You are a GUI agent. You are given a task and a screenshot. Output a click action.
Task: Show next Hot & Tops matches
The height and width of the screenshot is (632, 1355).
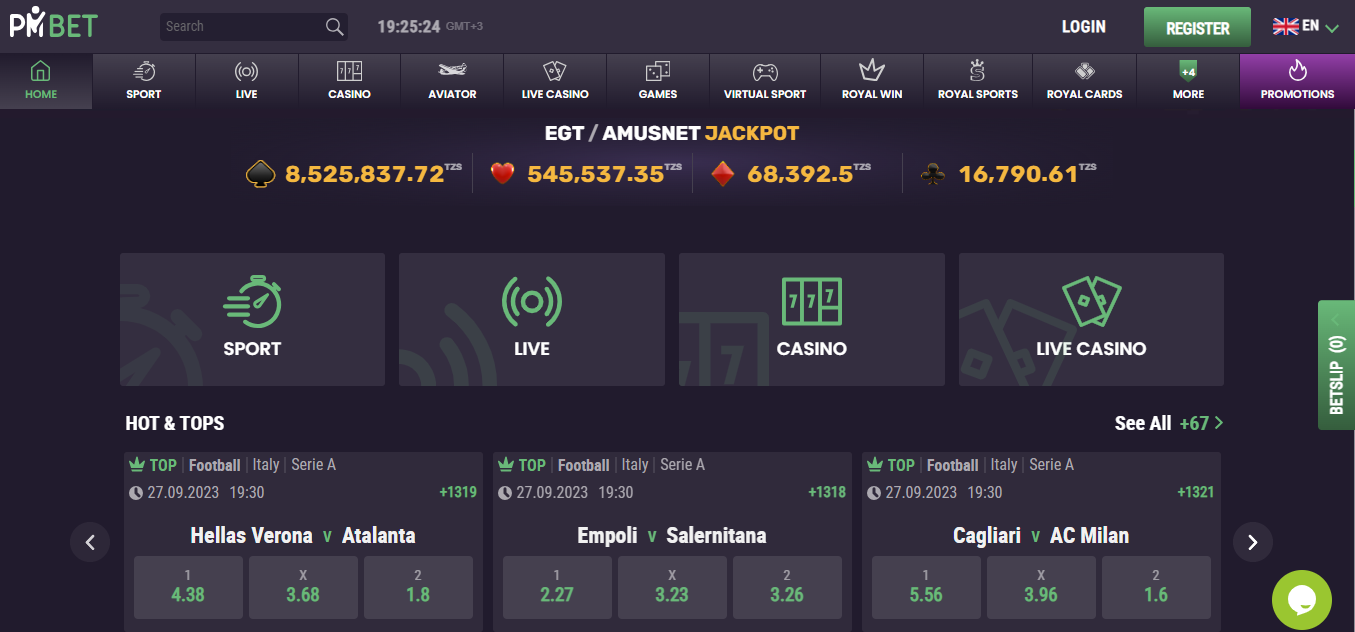click(1252, 542)
